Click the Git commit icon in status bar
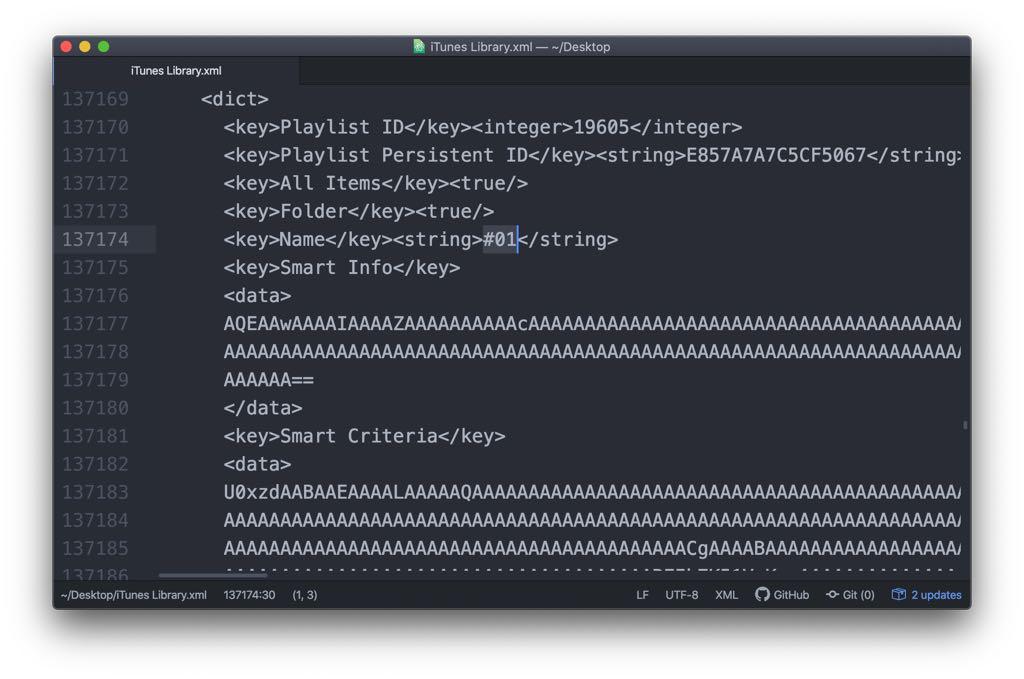The height and width of the screenshot is (679, 1024). click(832, 595)
